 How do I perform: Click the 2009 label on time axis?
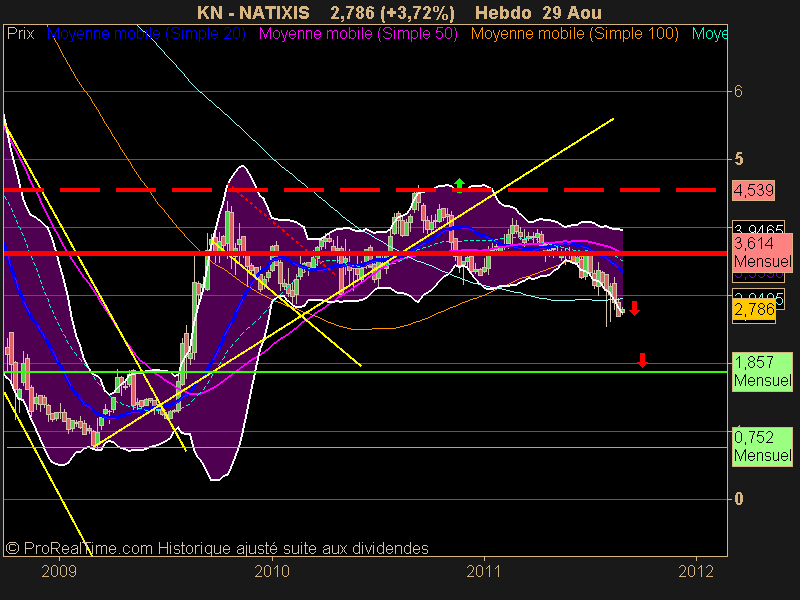pos(59,571)
